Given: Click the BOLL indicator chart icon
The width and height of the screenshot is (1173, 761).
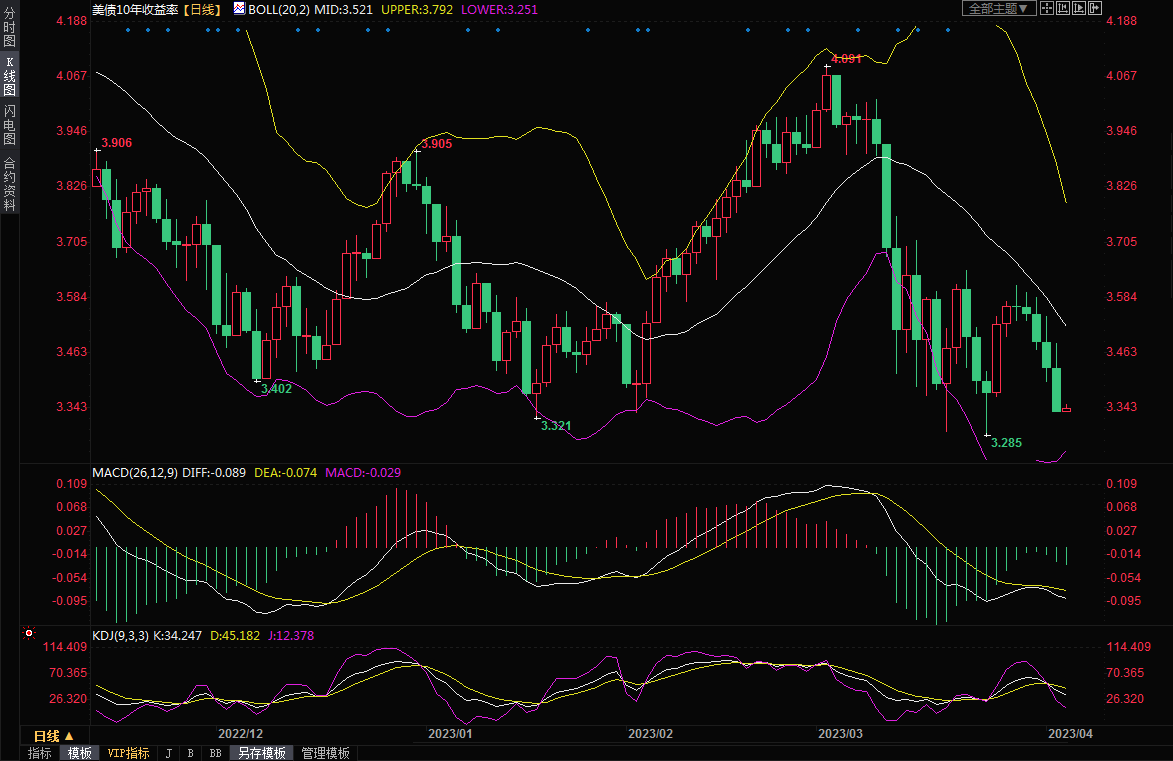Looking at the screenshot, I should point(239,8).
